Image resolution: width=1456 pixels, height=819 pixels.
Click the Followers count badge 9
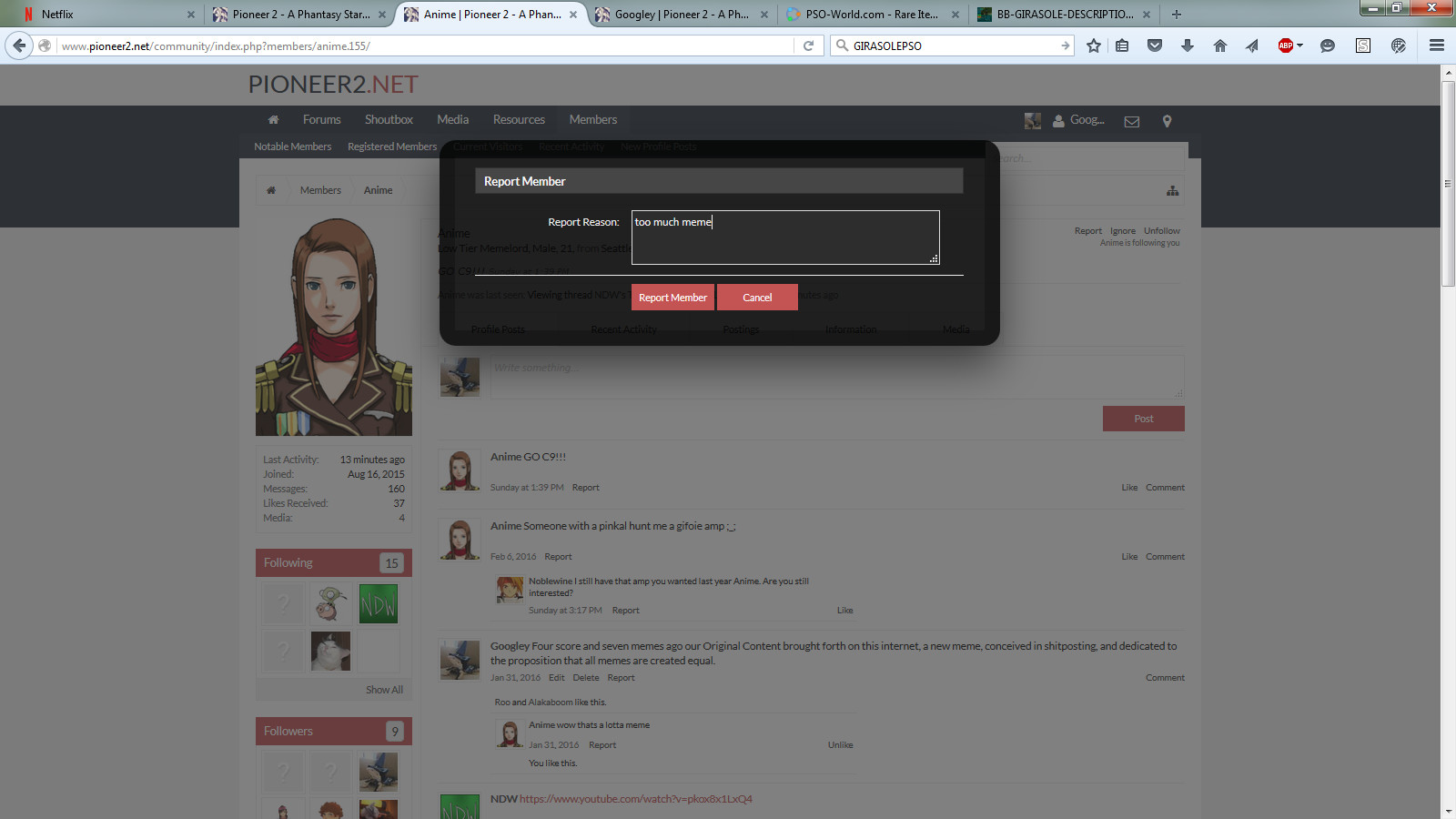coord(394,732)
